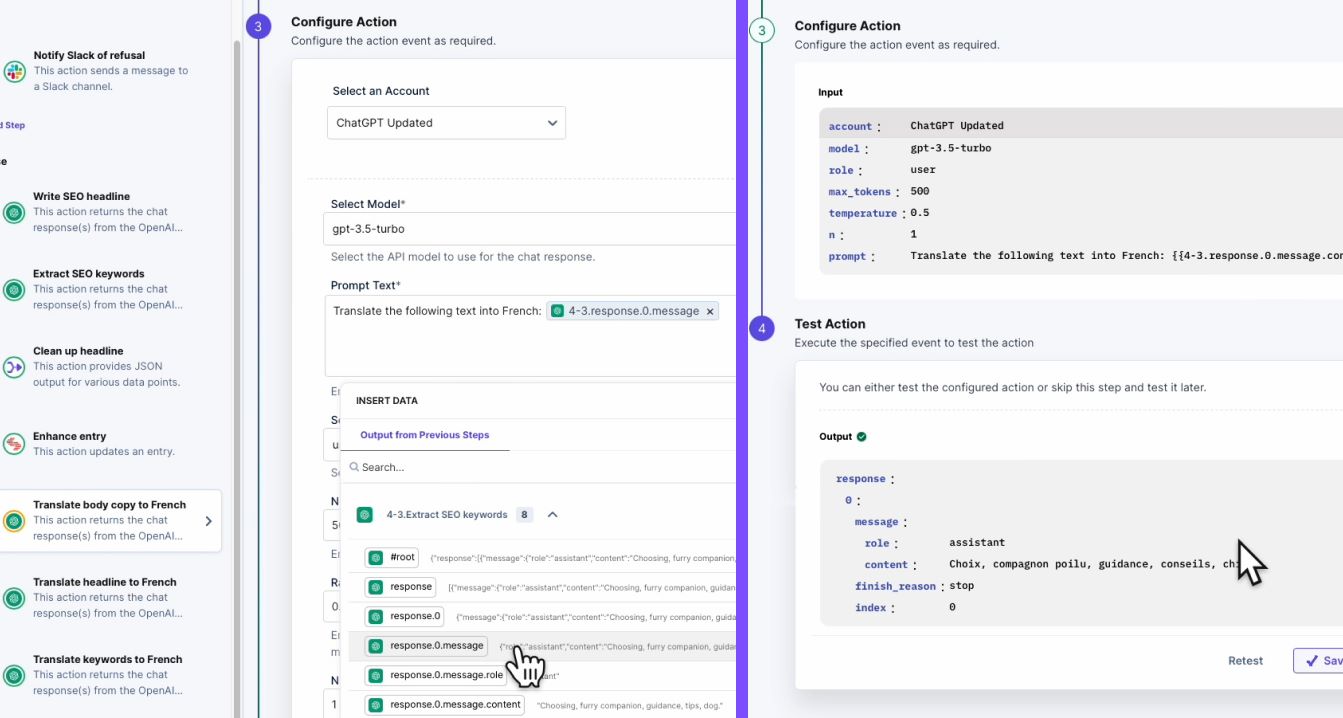Click the max_tokens value 500
1343x718 pixels.
click(x=920, y=191)
